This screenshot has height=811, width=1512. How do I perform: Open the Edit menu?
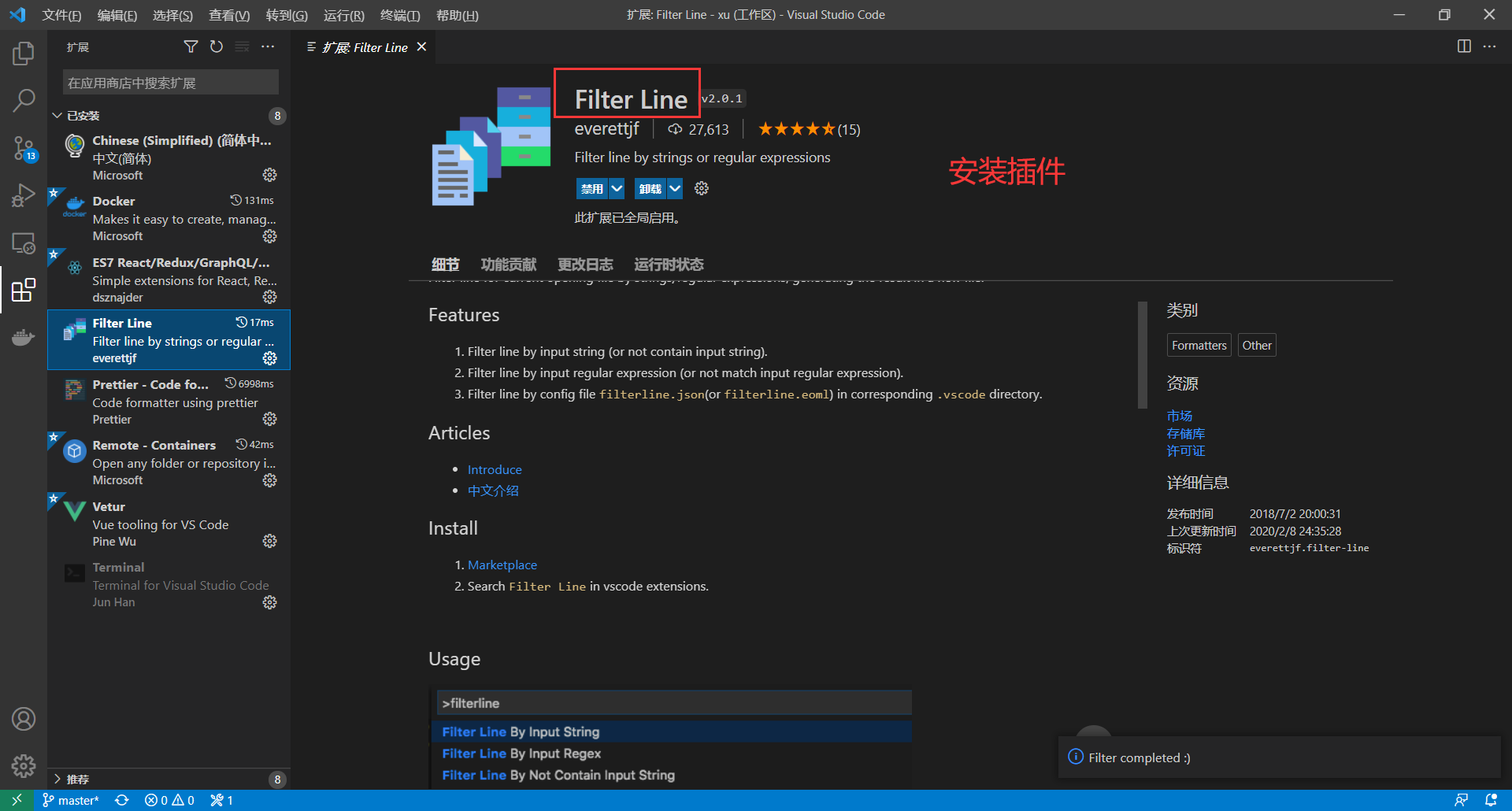pos(117,15)
